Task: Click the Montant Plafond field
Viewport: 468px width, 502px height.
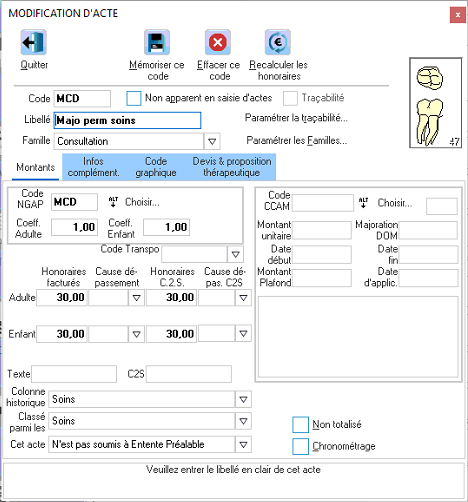Action: click(x=322, y=278)
